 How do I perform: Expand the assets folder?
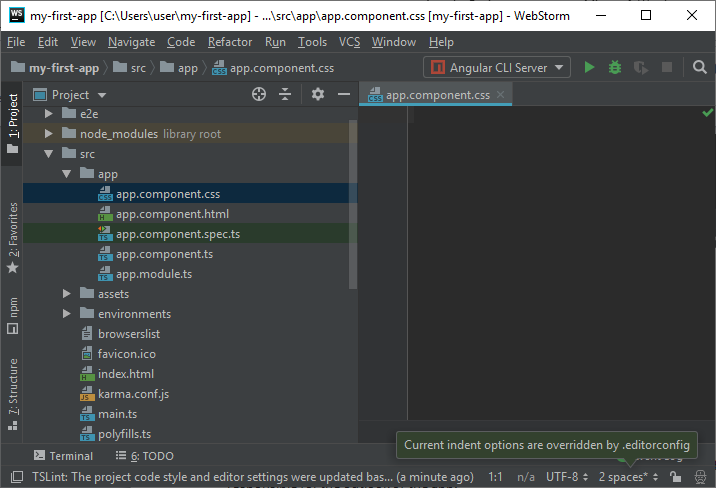click(67, 294)
